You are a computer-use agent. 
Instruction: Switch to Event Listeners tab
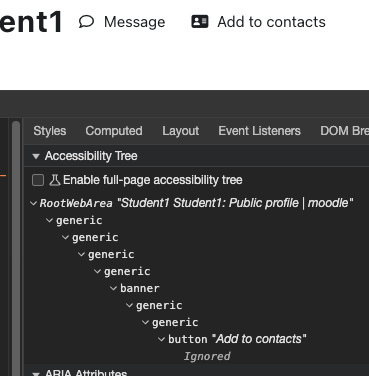(259, 131)
